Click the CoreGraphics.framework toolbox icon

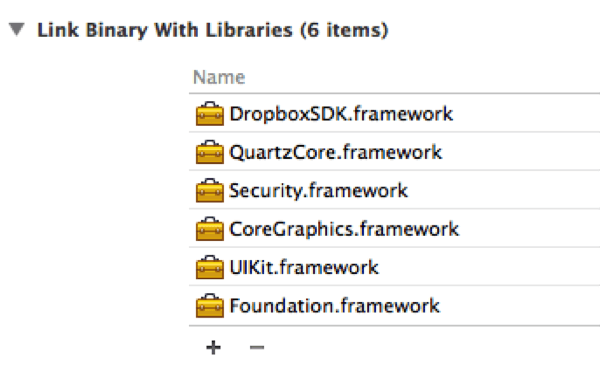click(x=210, y=229)
